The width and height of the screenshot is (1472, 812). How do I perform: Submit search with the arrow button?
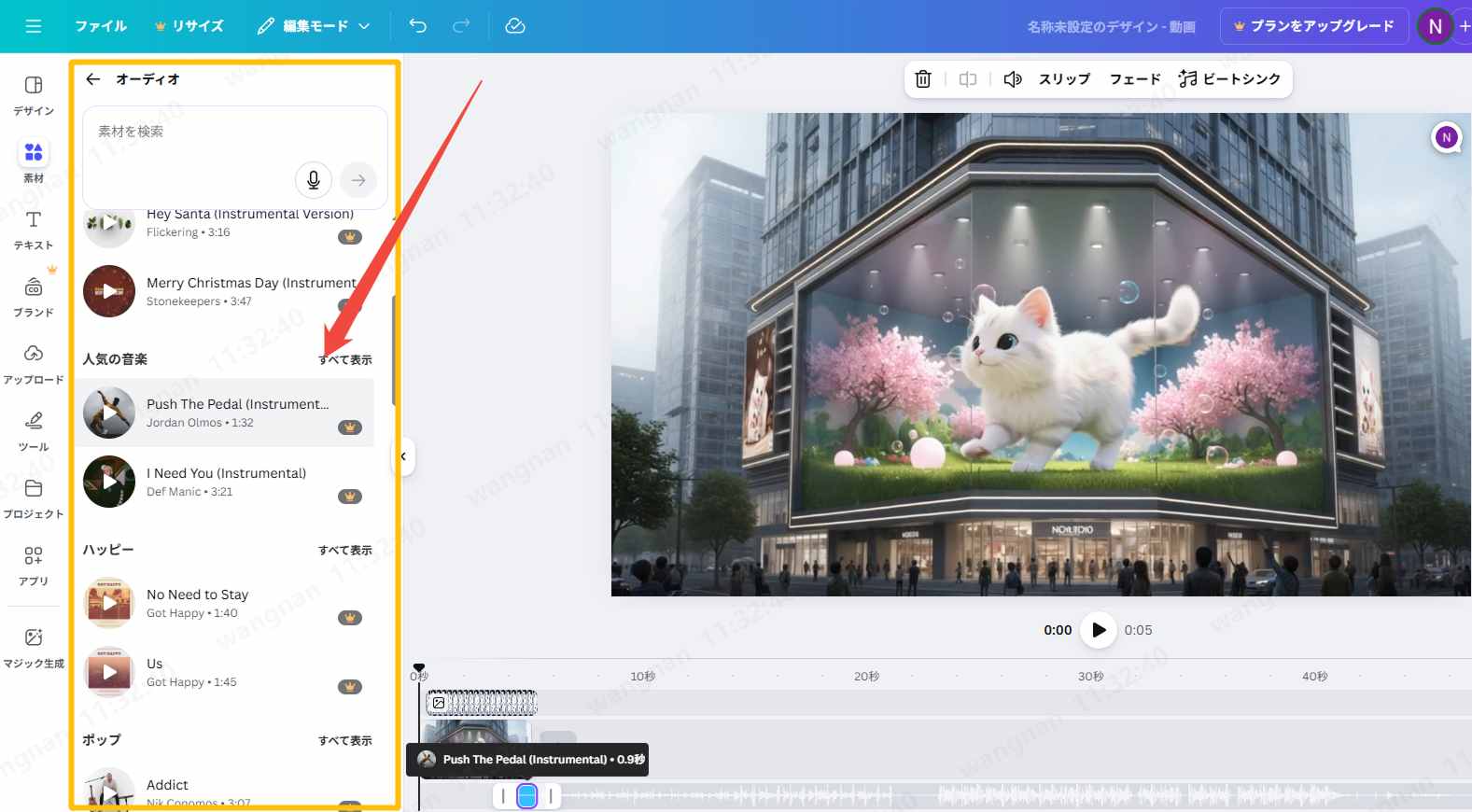[x=358, y=180]
